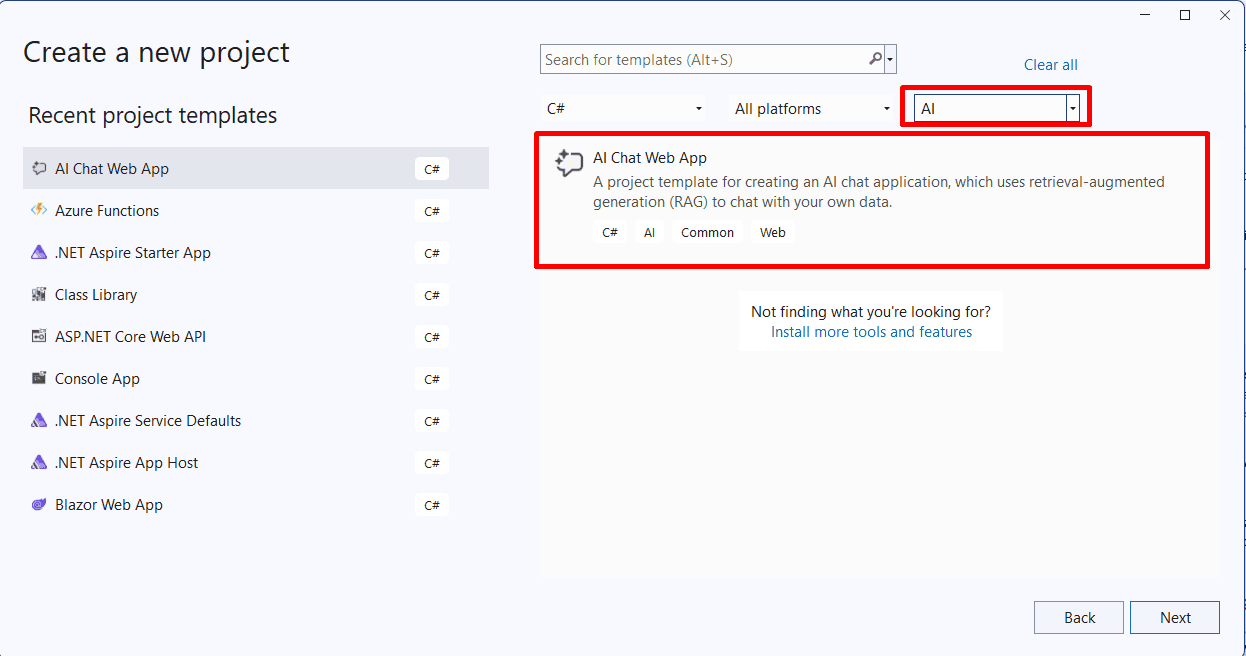Focus the Search for templates field
1246x656 pixels.
704,60
